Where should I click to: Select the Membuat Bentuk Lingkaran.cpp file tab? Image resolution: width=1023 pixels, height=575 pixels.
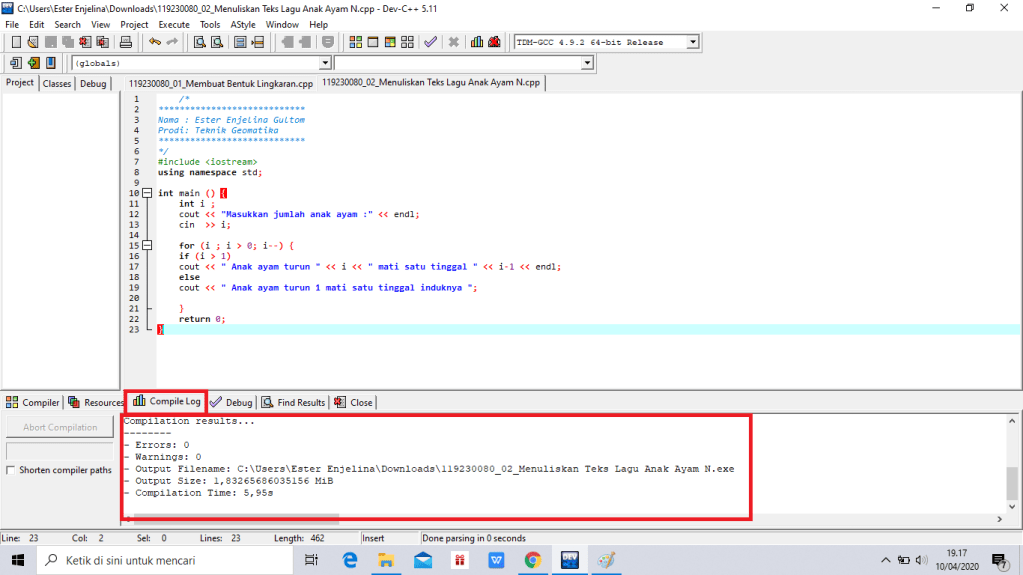[220, 83]
